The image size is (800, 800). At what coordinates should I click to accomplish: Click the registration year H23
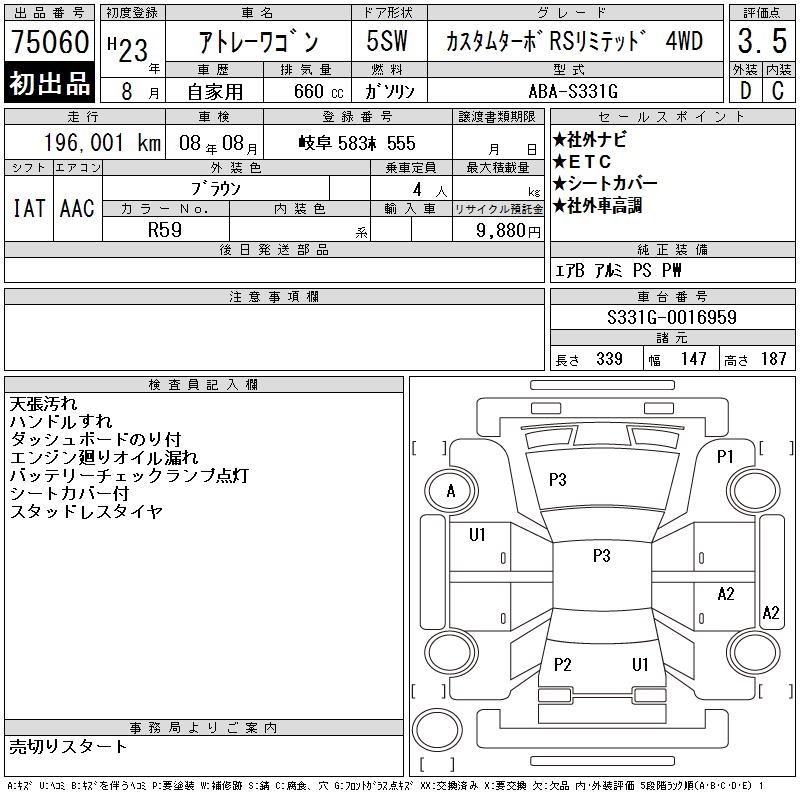128,49
